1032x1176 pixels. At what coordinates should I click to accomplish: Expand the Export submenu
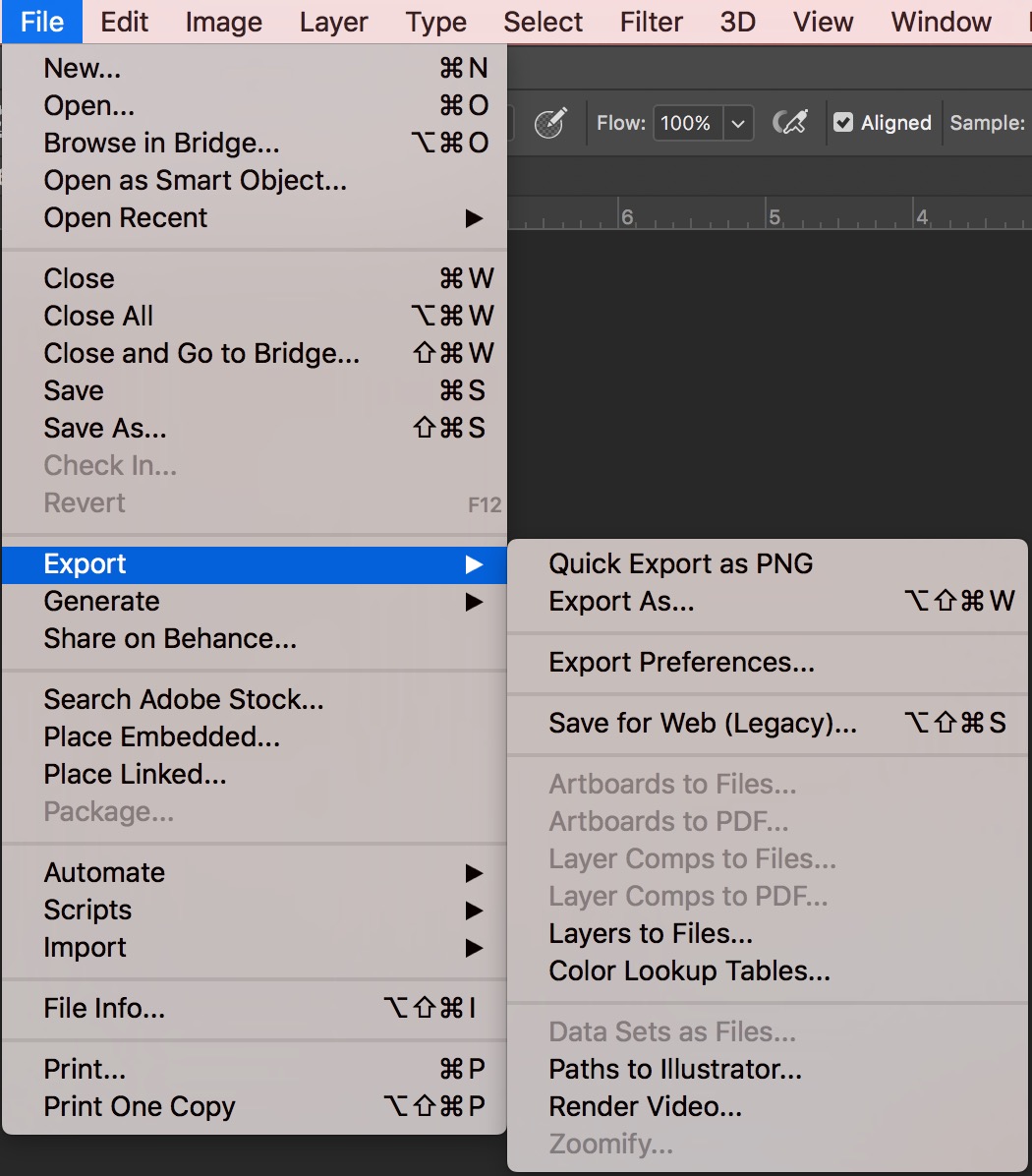(255, 564)
